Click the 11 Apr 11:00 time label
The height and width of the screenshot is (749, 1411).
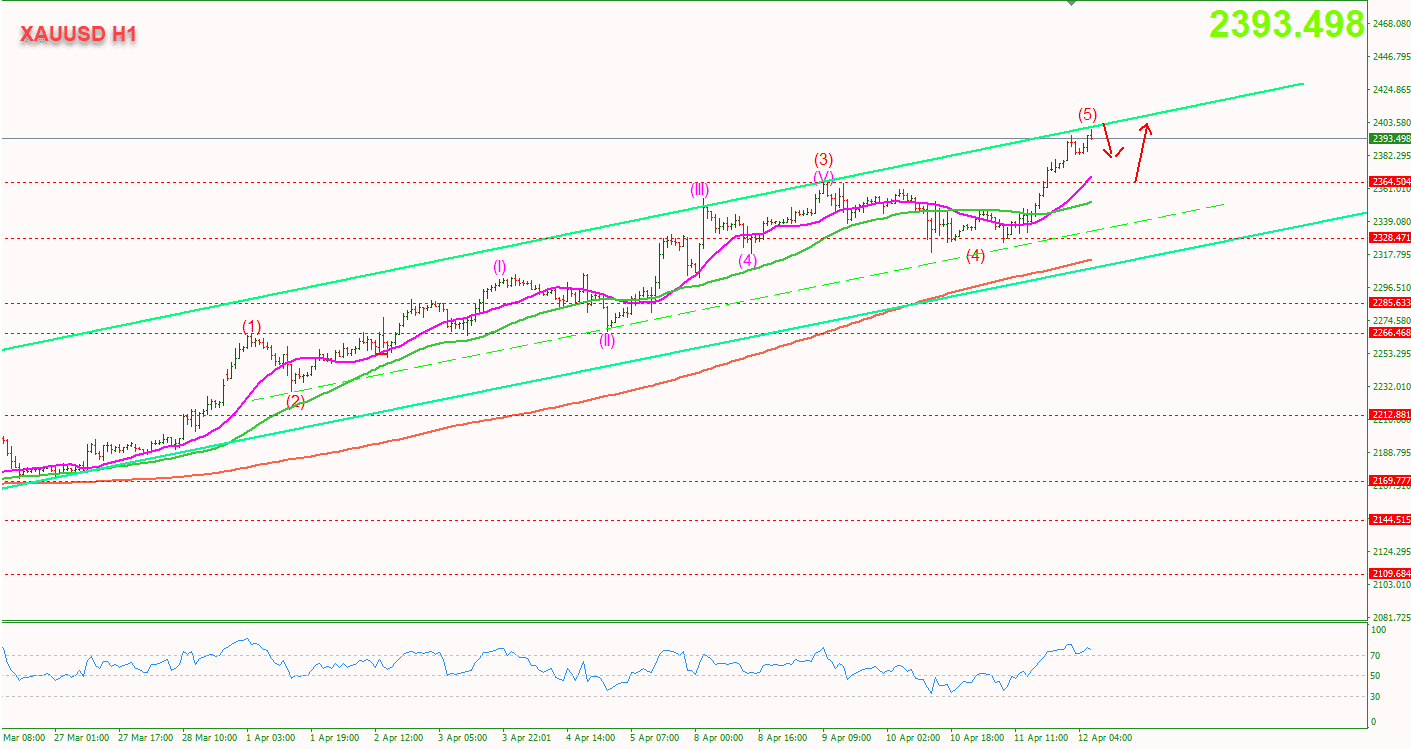coord(1042,738)
